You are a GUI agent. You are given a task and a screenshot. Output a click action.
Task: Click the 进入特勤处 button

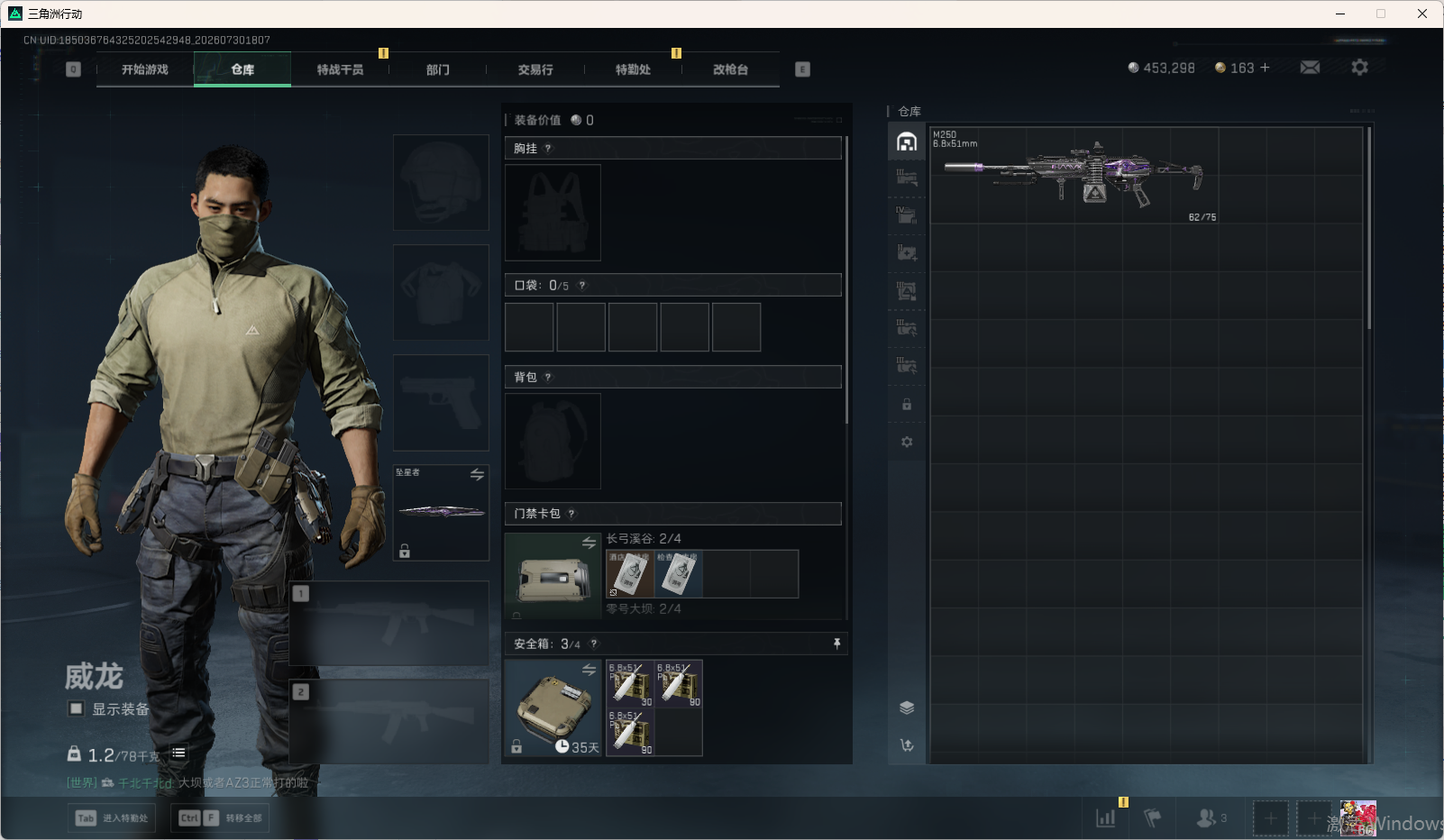click(112, 818)
